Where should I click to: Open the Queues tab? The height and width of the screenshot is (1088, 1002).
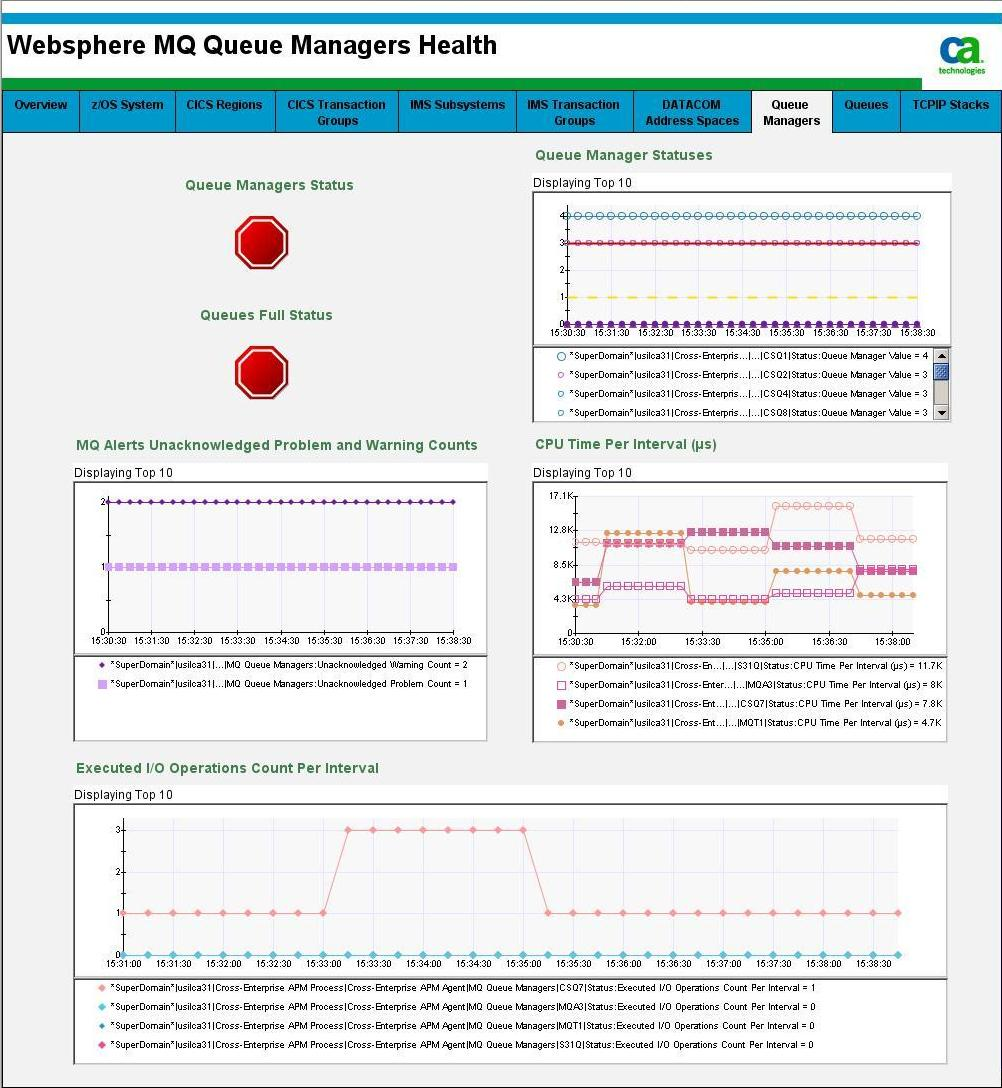[x=866, y=111]
